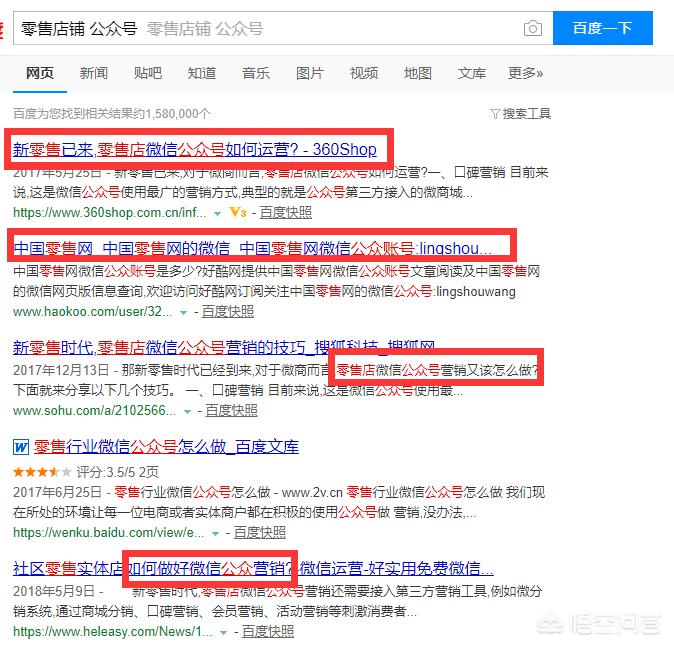This screenshot has height=647, width=674.
Task: Open the 社区零售实体店 微信公众营销 result title
Action: pyautogui.click(x=253, y=568)
